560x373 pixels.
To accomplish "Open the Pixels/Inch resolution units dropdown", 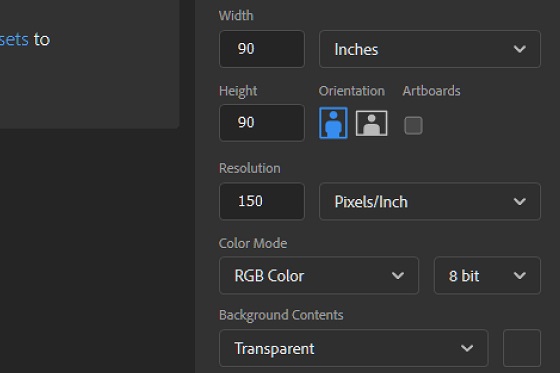I will point(430,201).
